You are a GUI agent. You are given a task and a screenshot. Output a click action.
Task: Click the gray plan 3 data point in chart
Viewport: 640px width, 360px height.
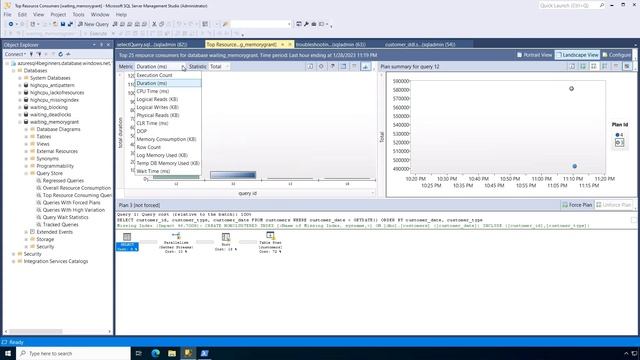coord(571,89)
